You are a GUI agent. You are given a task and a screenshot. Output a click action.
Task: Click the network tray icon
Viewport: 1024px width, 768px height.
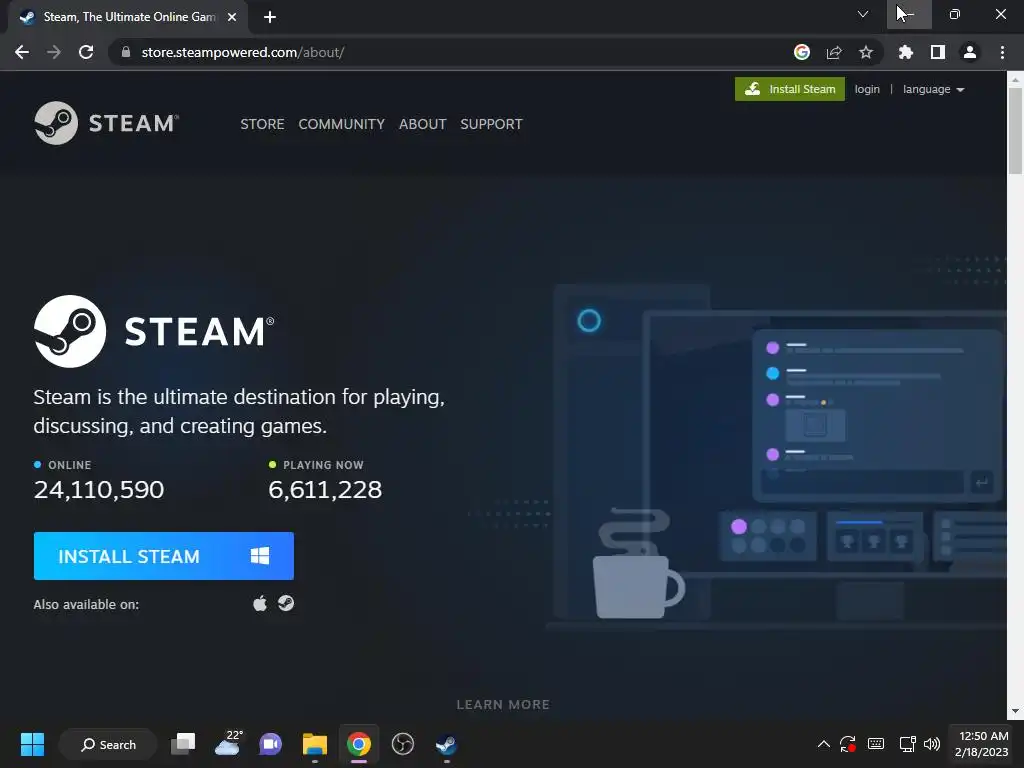(x=908, y=744)
